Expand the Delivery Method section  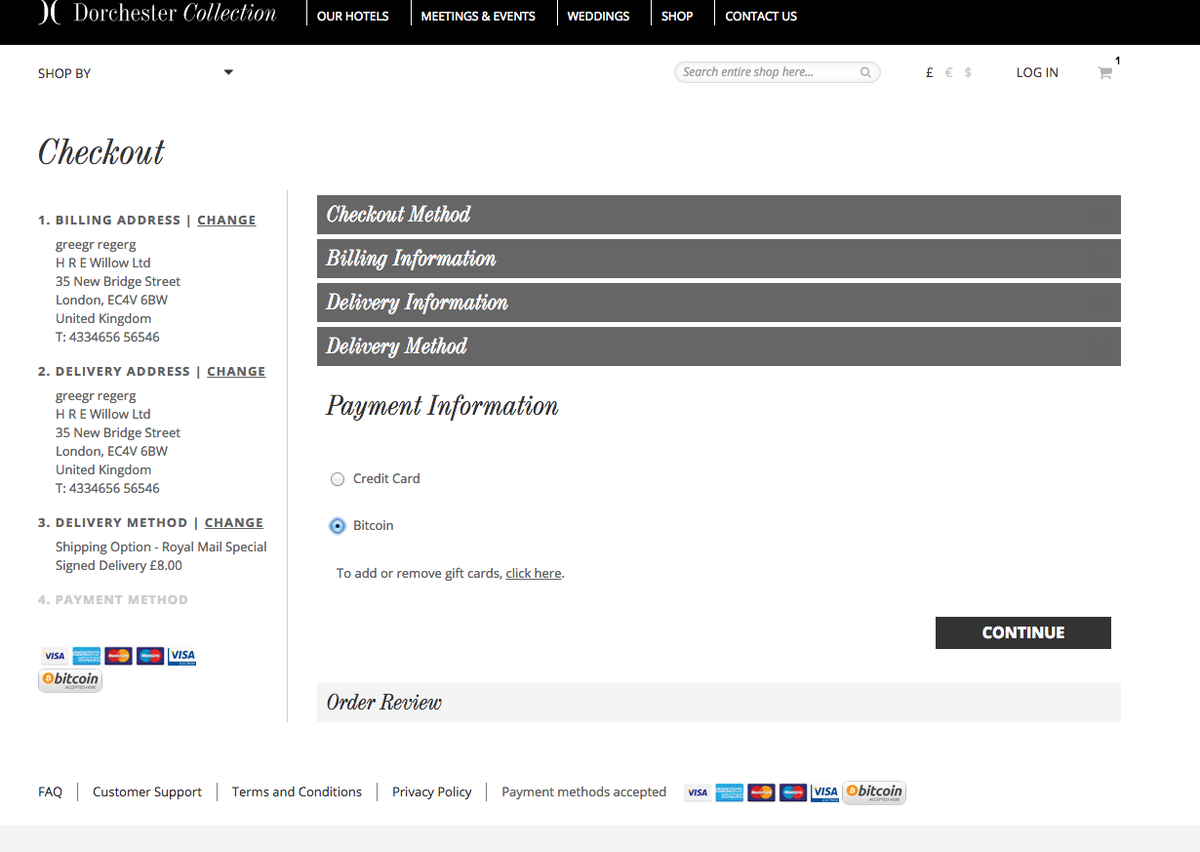coord(719,346)
